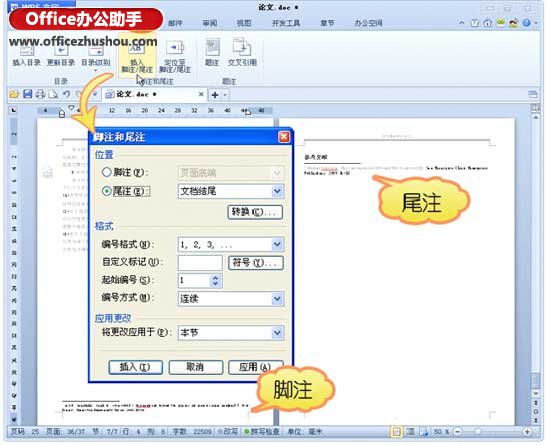
Task: Click the Insert (插入) dialog button
Action: pos(135,367)
